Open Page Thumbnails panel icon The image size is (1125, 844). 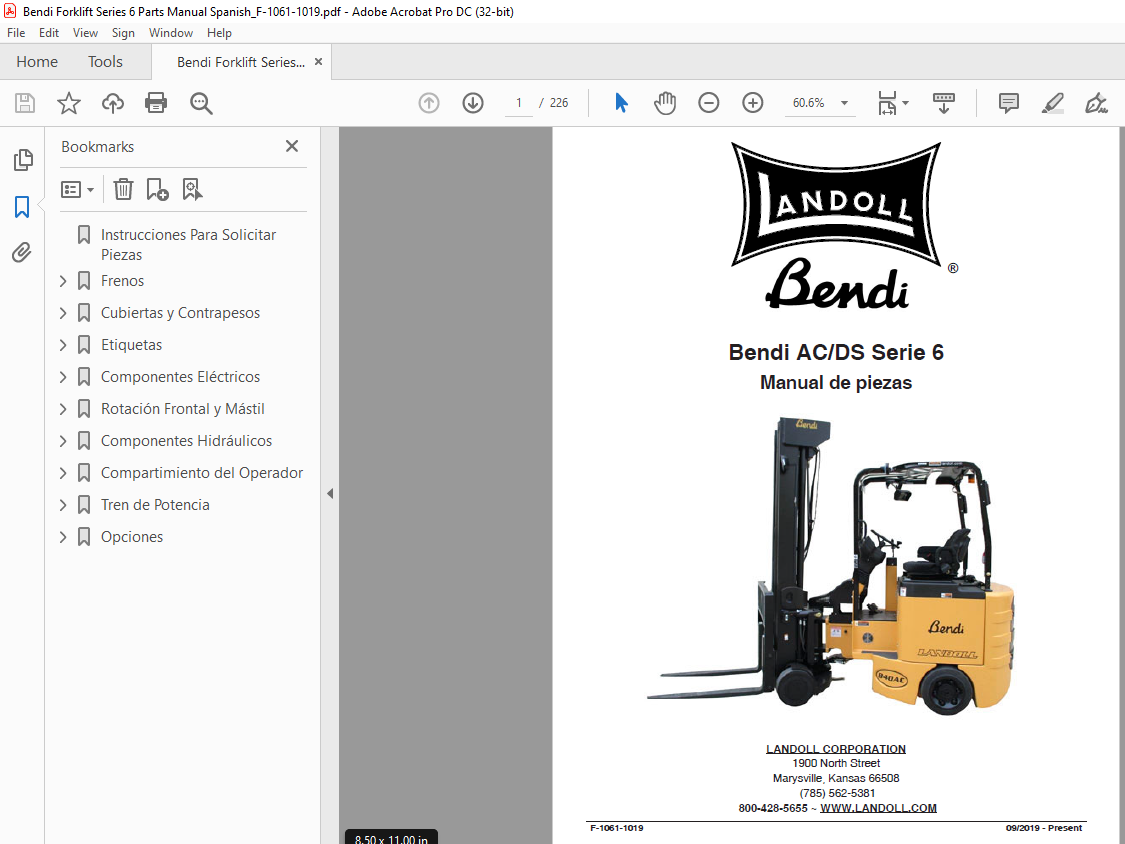tap(23, 159)
